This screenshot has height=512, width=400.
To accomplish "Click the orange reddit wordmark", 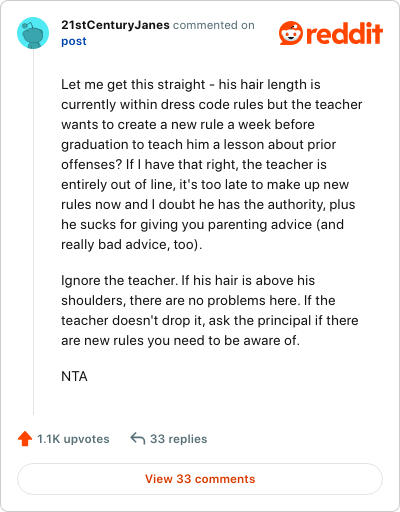I will (344, 33).
